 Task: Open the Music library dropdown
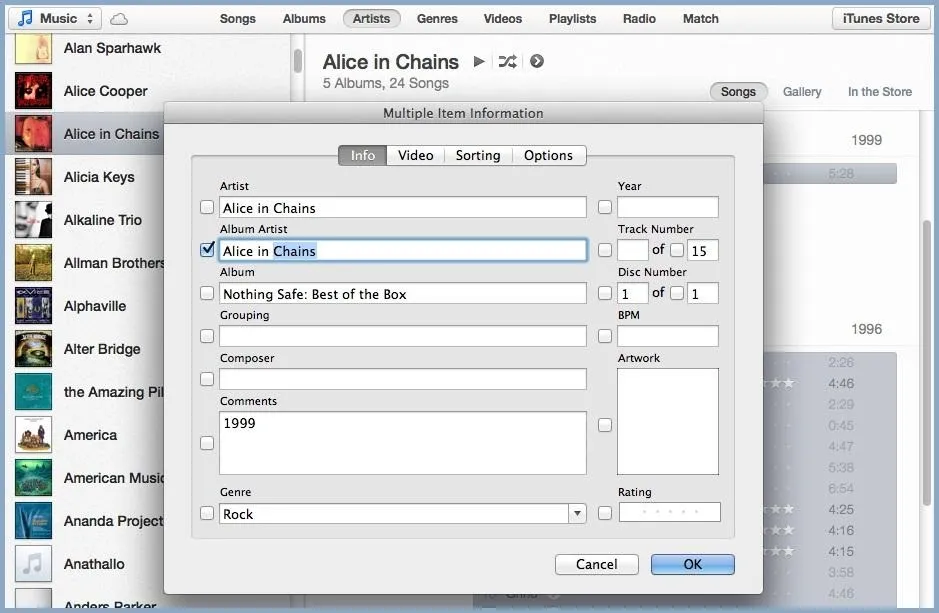[x=55, y=19]
